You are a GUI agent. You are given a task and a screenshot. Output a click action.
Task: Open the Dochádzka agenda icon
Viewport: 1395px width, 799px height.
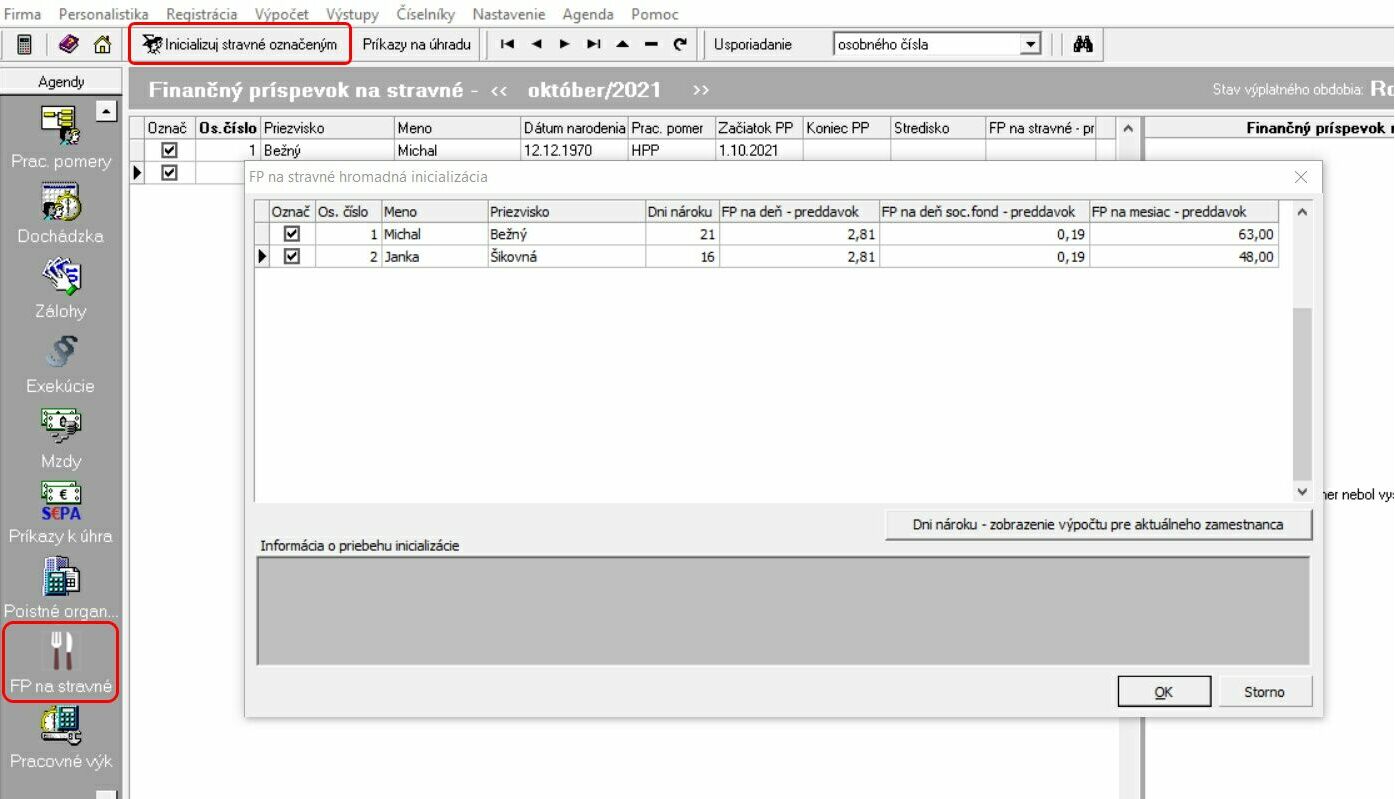tap(61, 211)
